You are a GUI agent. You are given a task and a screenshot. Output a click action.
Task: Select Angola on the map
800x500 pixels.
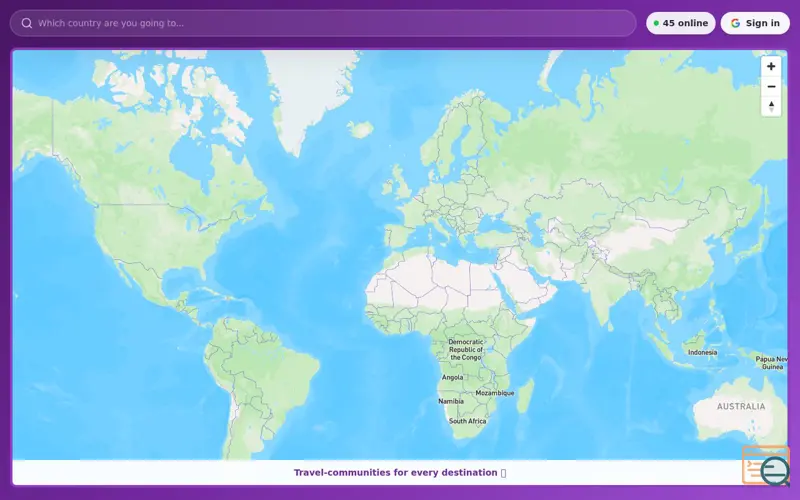[x=452, y=377]
